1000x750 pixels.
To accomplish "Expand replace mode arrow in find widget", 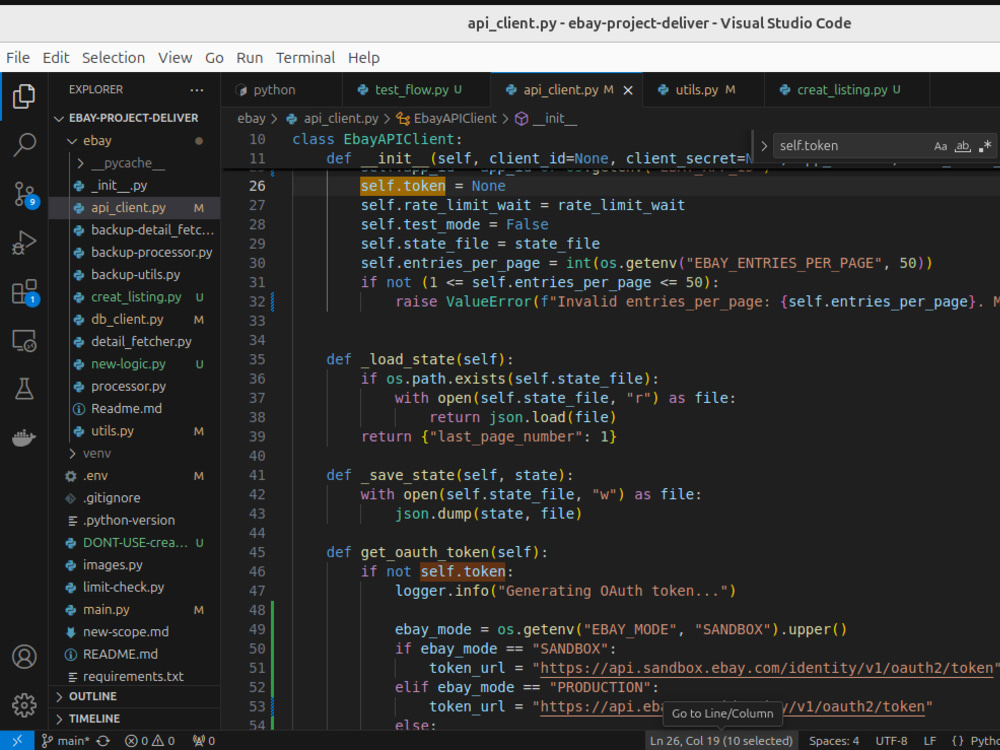I will coord(763,146).
